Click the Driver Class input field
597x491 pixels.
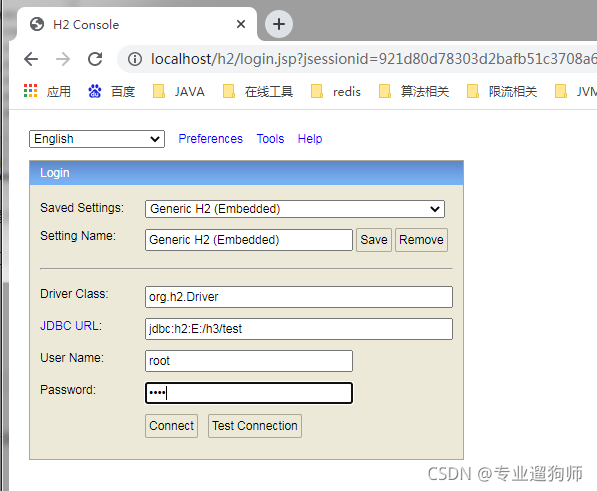[299, 297]
